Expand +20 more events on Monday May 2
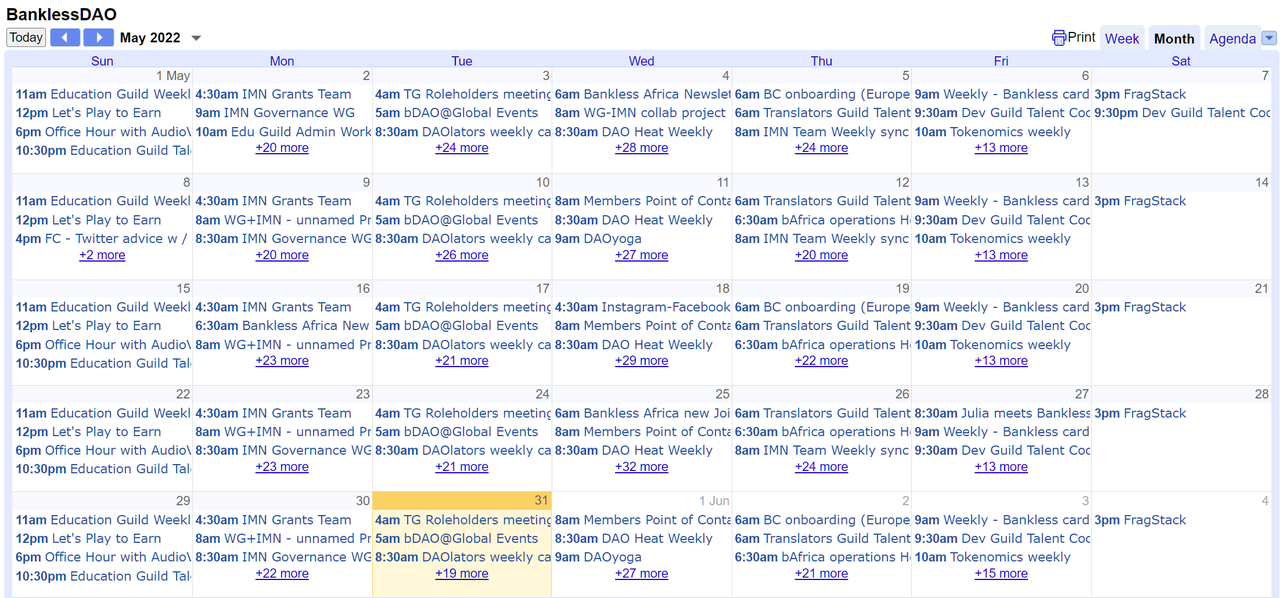The height and width of the screenshot is (598, 1280). click(x=282, y=148)
